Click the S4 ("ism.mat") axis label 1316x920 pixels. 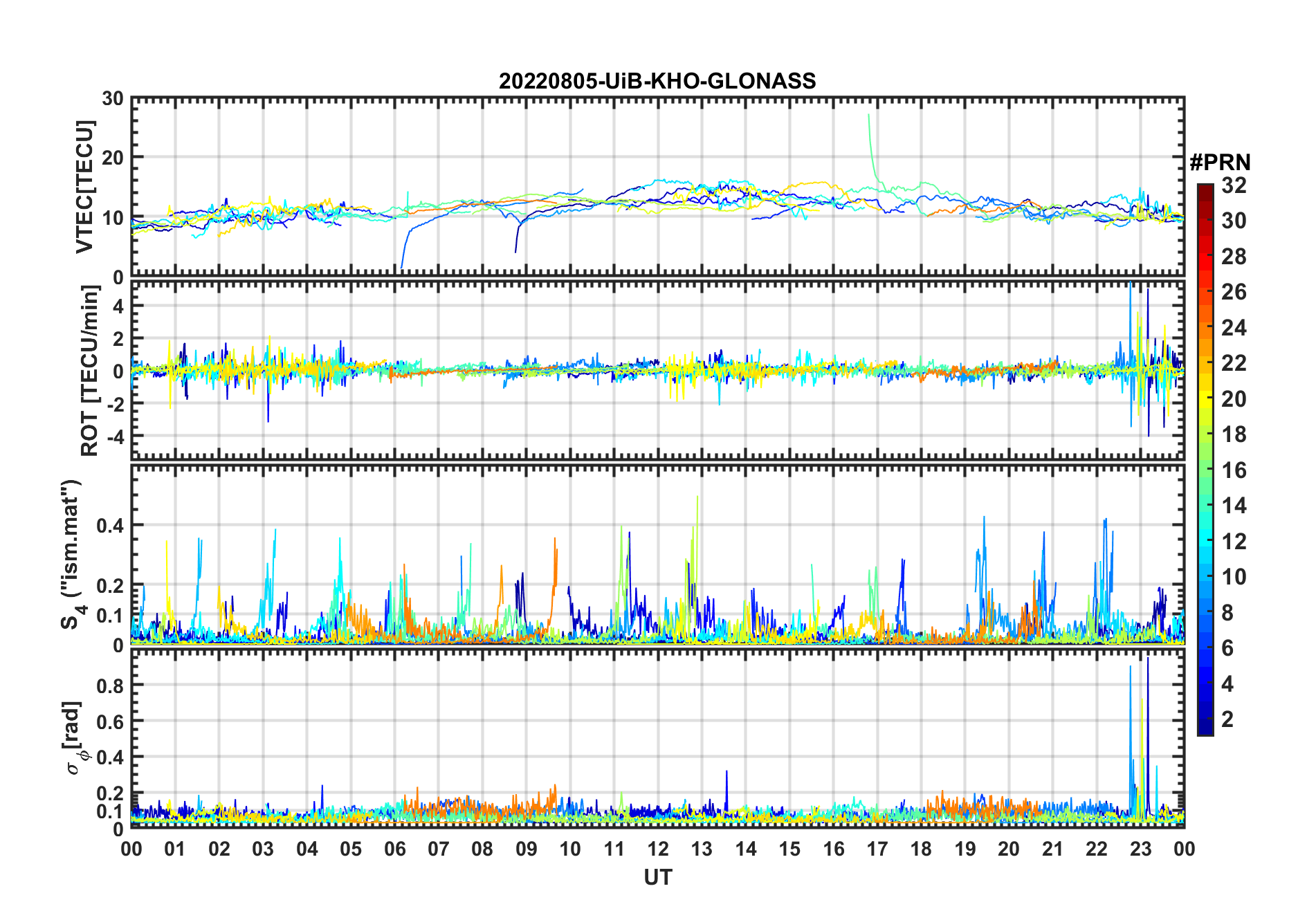pos(72,554)
